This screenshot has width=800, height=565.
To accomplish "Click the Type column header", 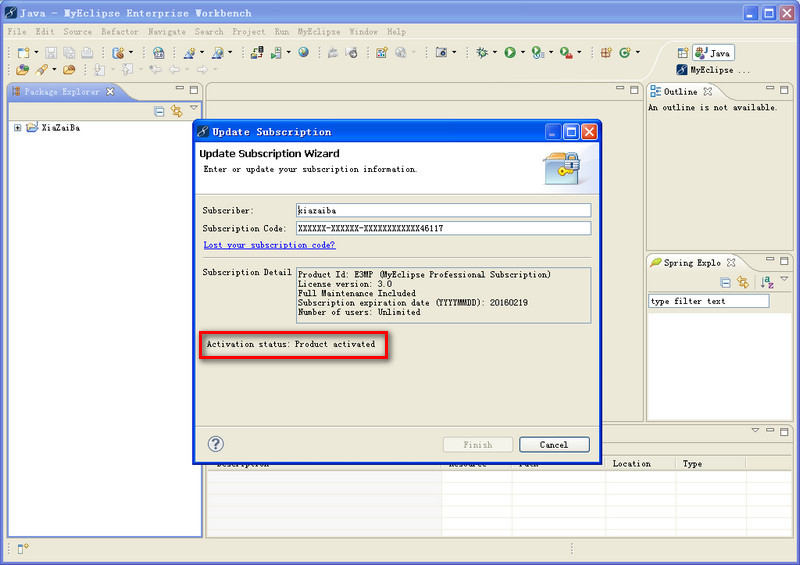I will 711,463.
